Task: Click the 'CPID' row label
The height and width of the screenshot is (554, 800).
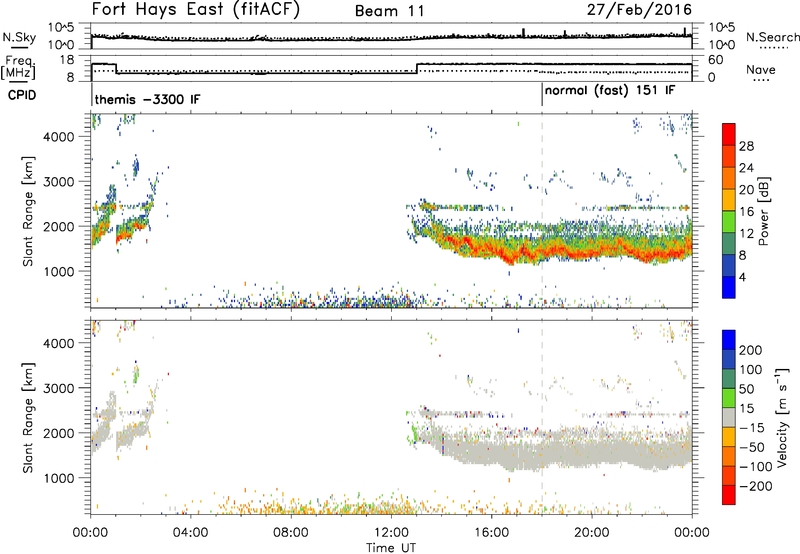Action: (x=22, y=95)
